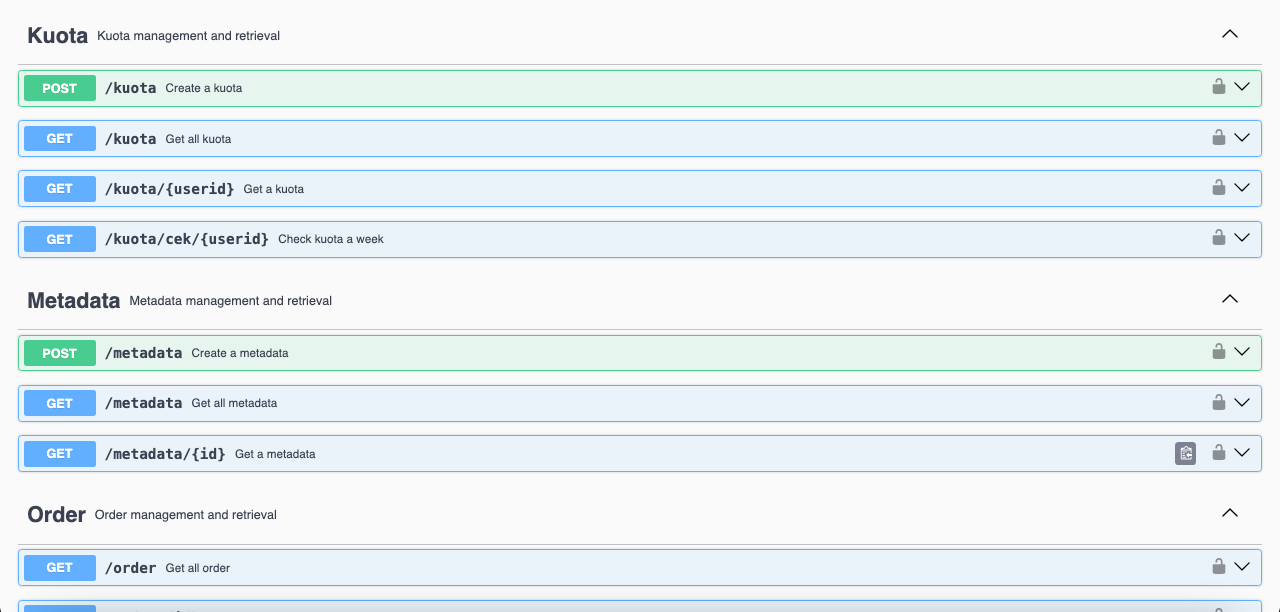Click the GET button for /kuota/cek/{userid}
Viewport: 1280px width, 612px height.
click(60, 239)
